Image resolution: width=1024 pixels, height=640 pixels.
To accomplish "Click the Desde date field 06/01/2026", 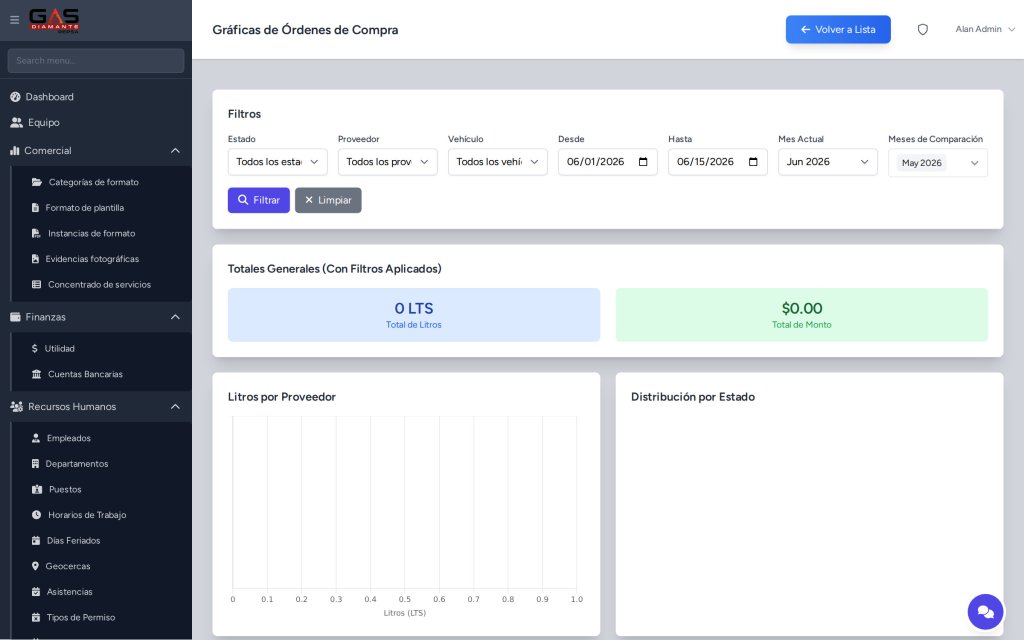I will tap(607, 162).
